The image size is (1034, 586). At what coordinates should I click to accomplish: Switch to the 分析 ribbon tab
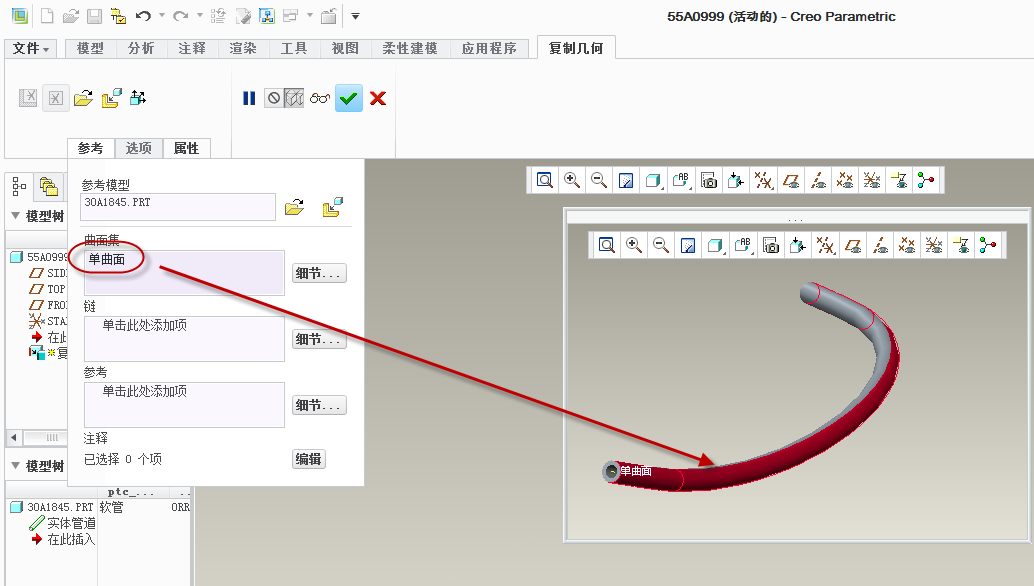(141, 48)
